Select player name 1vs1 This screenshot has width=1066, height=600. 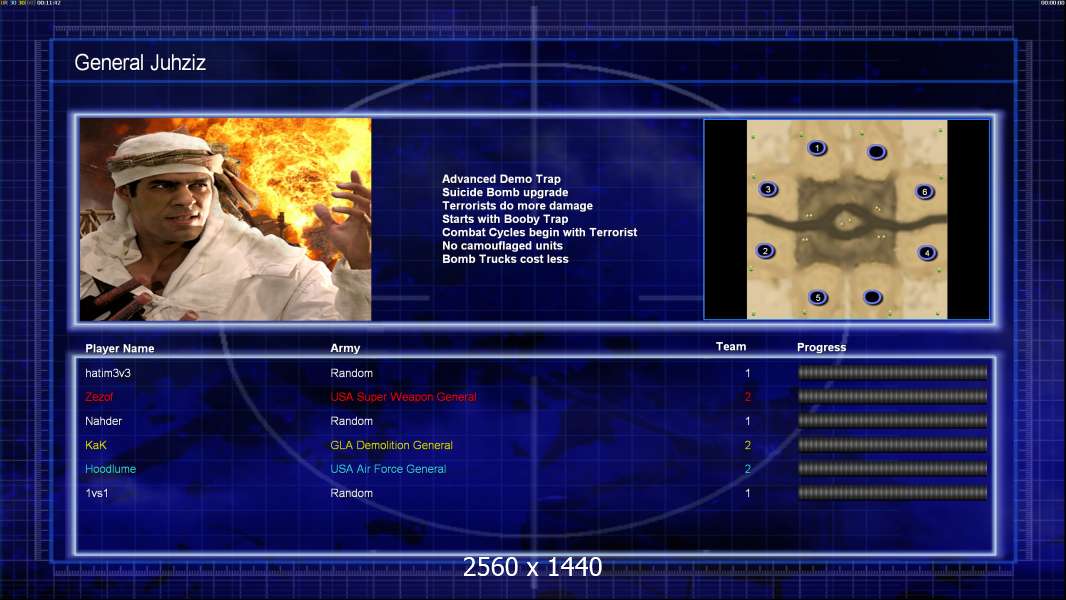pos(97,493)
